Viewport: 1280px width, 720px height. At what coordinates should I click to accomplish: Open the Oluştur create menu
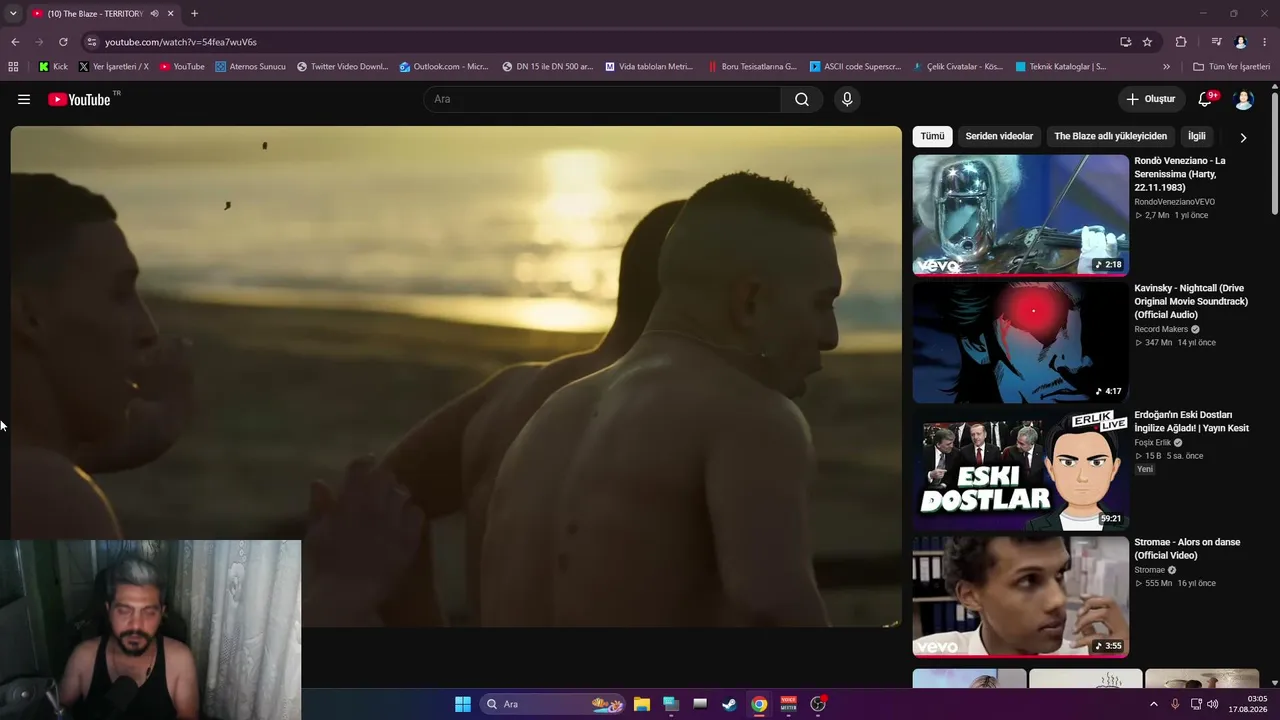pos(1150,99)
